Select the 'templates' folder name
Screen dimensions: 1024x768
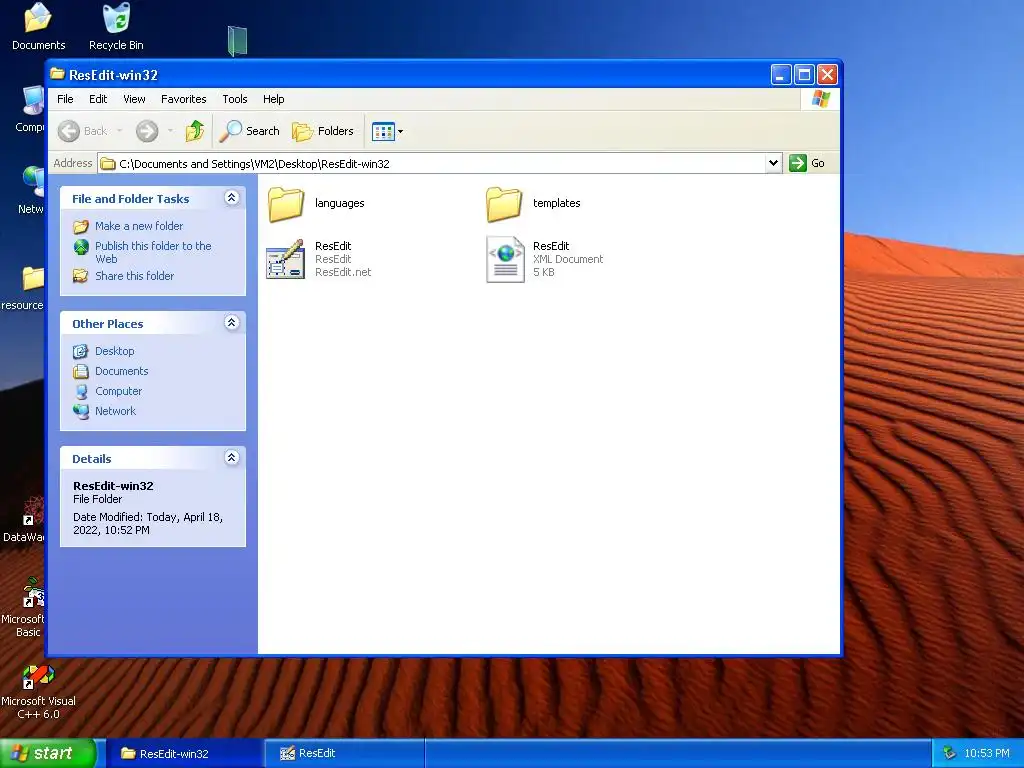[556, 203]
